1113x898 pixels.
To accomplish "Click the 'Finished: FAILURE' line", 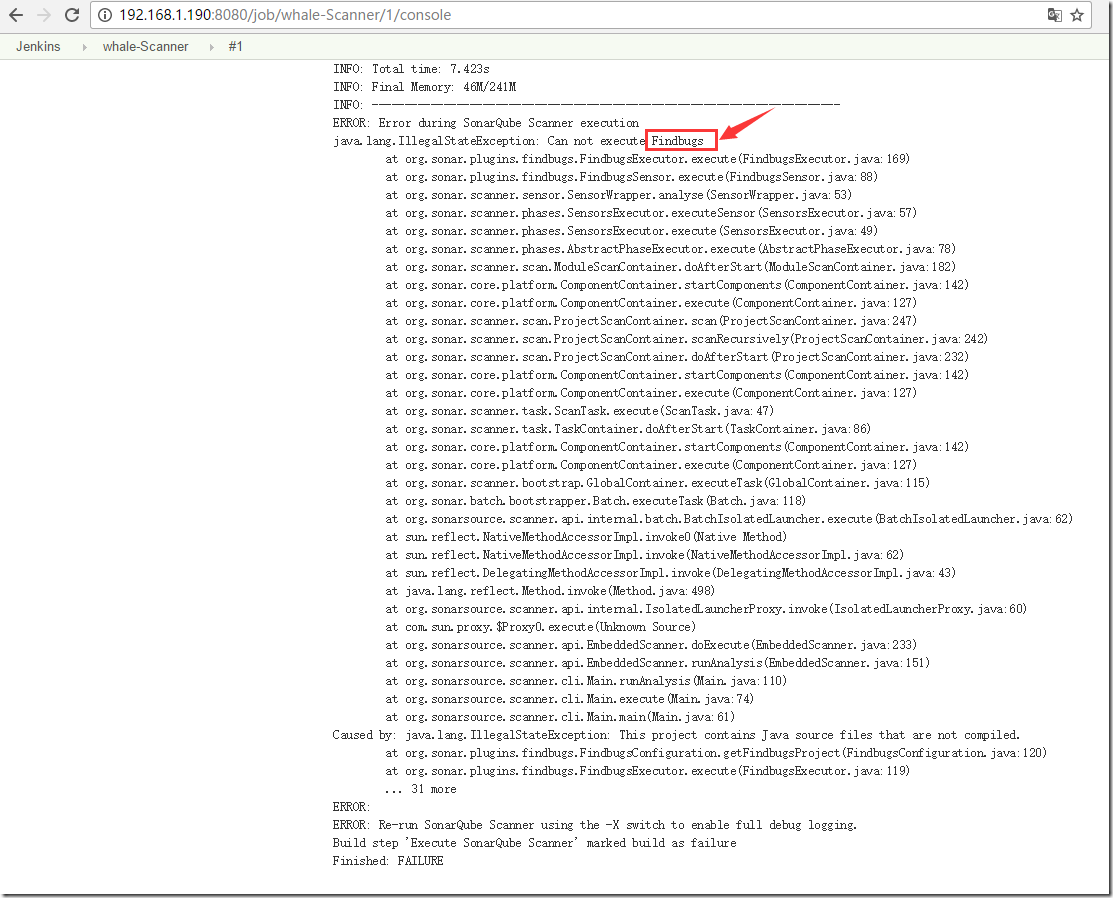I will pos(388,861).
